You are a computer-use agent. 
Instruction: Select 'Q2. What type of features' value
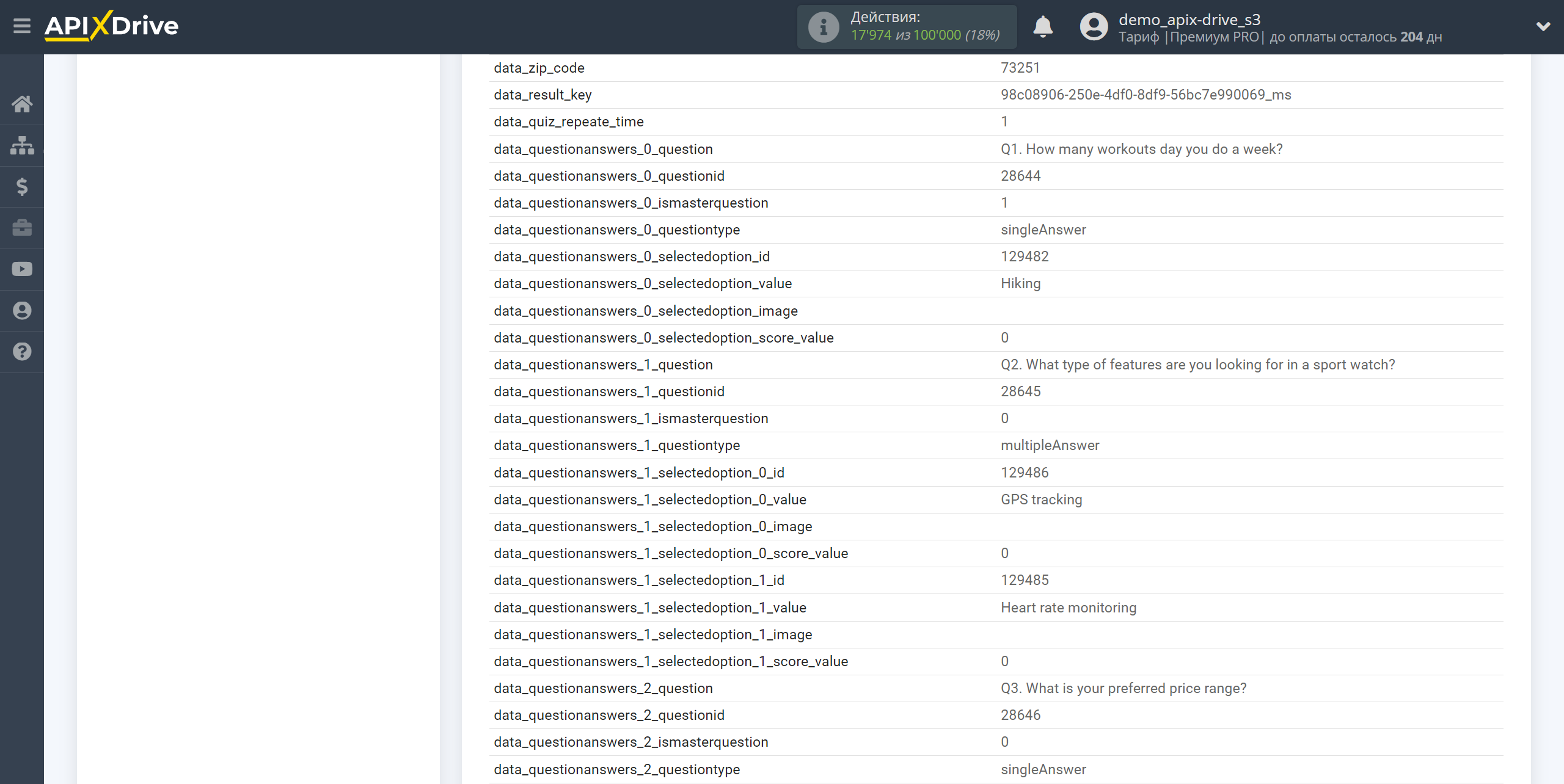click(x=1197, y=365)
